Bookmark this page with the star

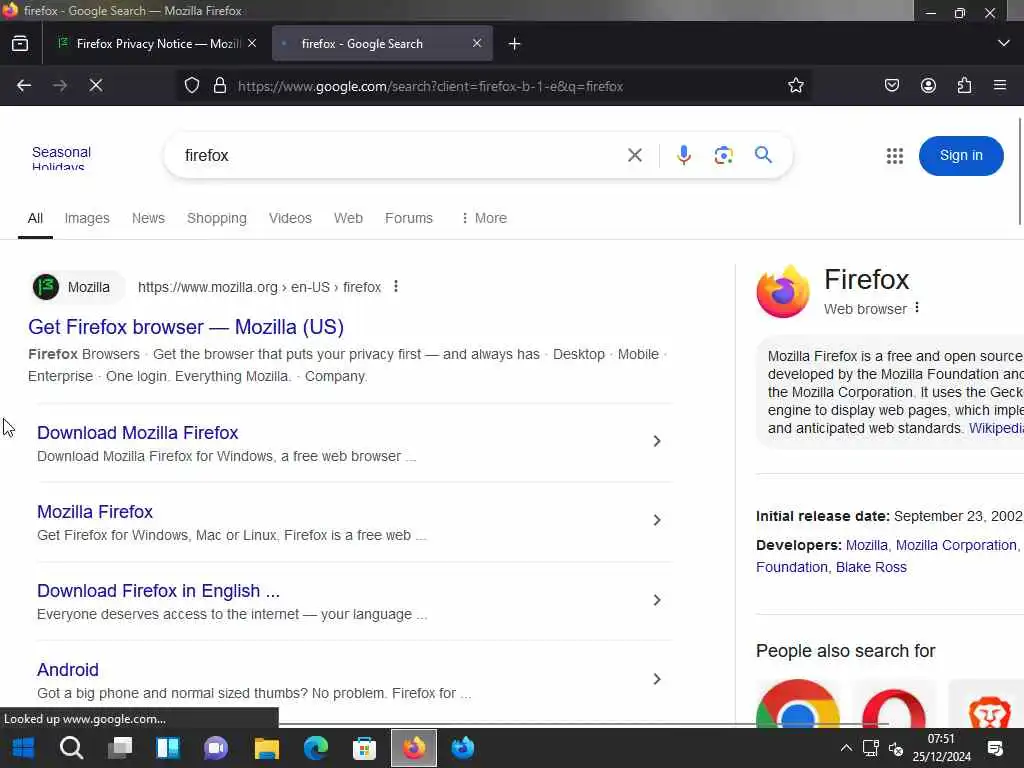coord(795,86)
